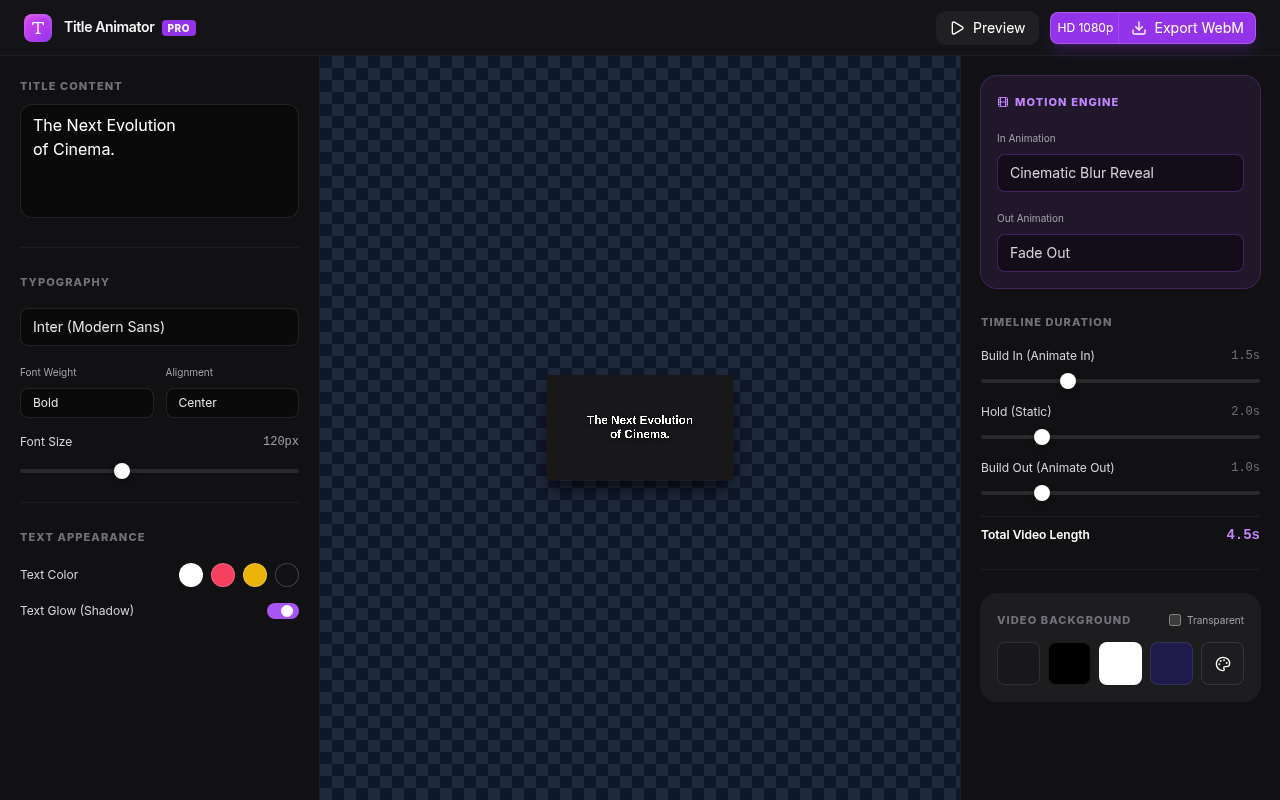Viewport: 1280px width, 800px height.
Task: Click the custom color palette icon
Action: tap(1222, 664)
